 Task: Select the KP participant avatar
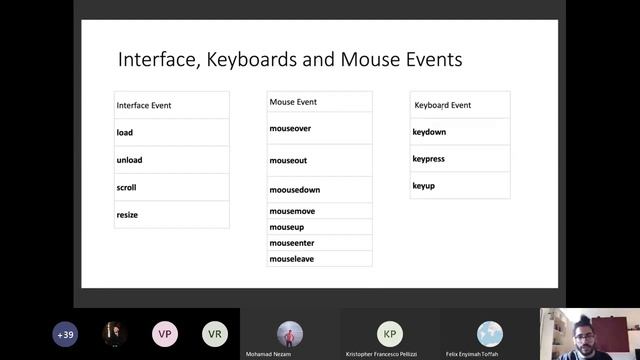(x=390, y=334)
